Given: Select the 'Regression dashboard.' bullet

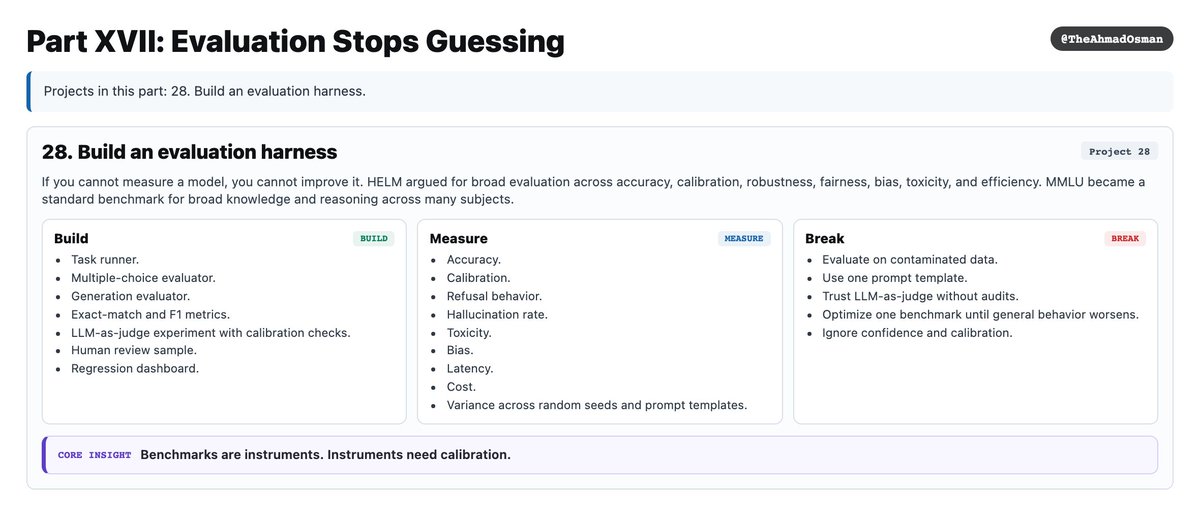Looking at the screenshot, I should (135, 369).
